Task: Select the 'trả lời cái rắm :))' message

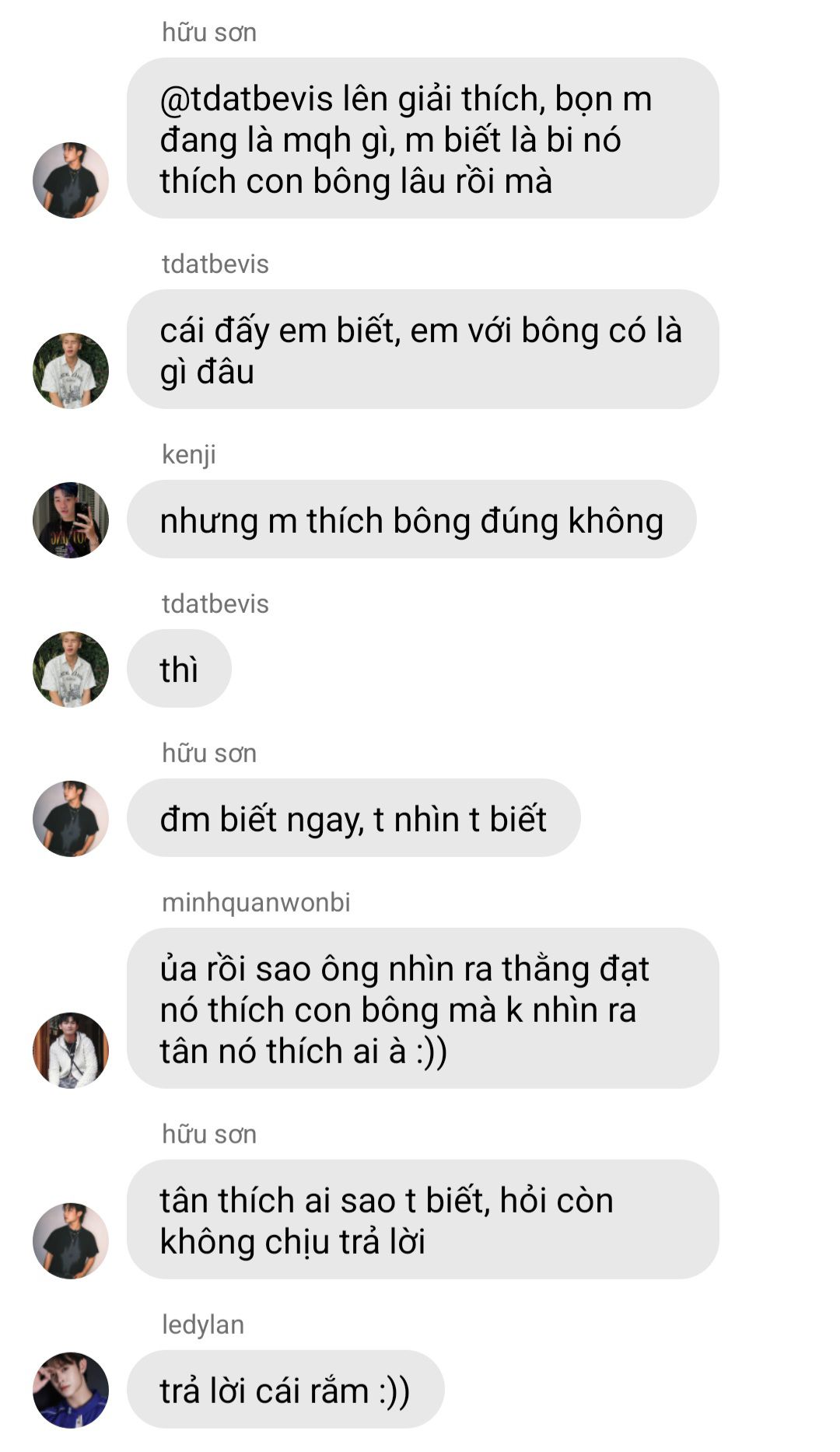Action: tap(285, 1390)
